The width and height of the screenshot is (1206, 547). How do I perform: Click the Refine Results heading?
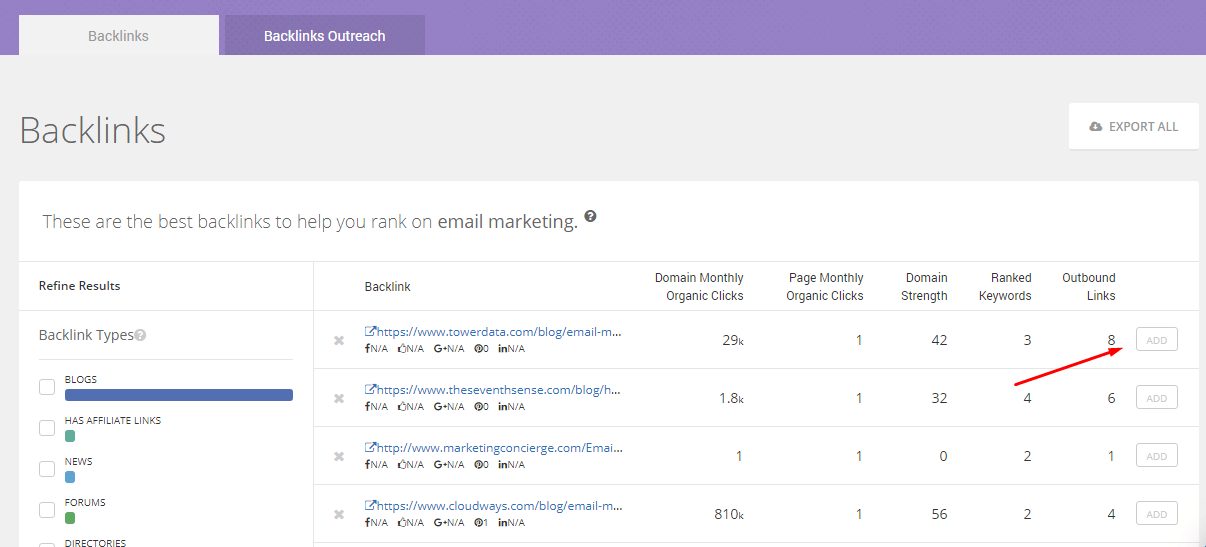click(x=80, y=286)
